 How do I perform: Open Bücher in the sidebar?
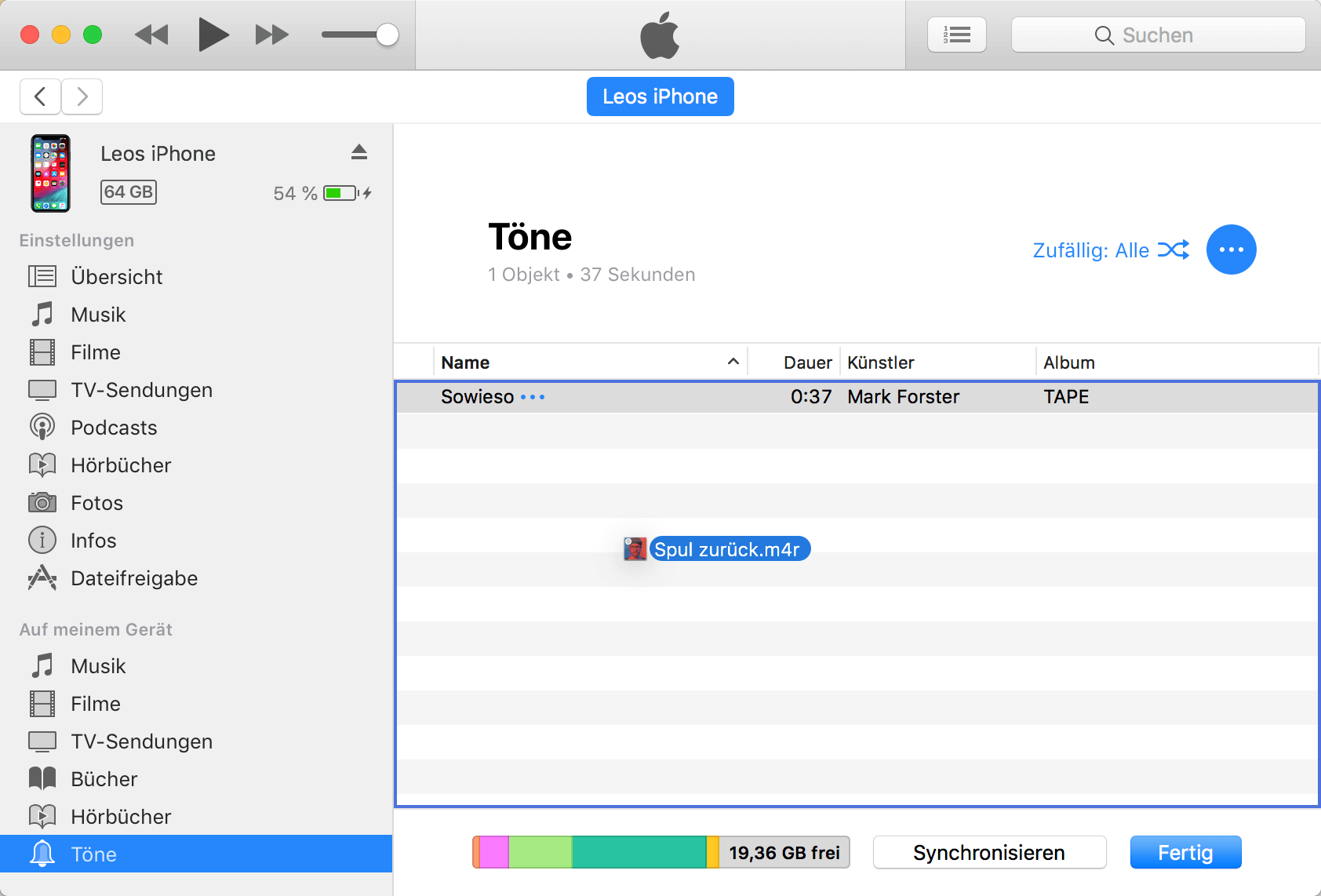(x=196, y=779)
